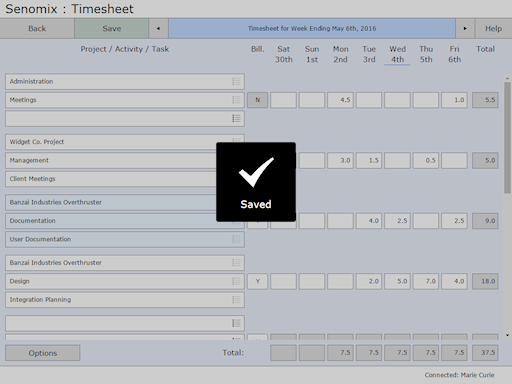Click scrollbar down arrow
Screen dimensions: 512x384
[x=507, y=335]
